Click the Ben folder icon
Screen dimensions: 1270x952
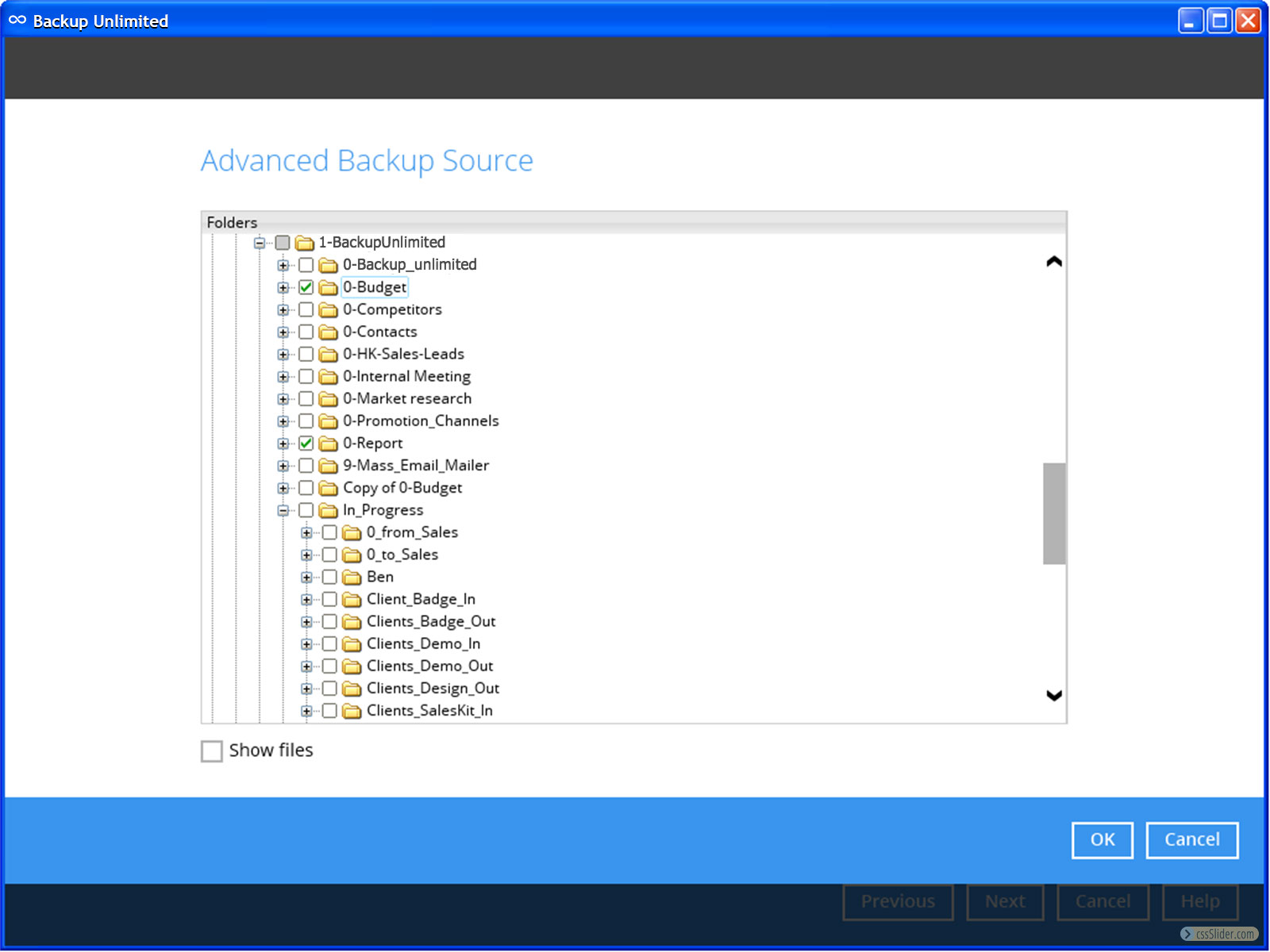point(352,578)
